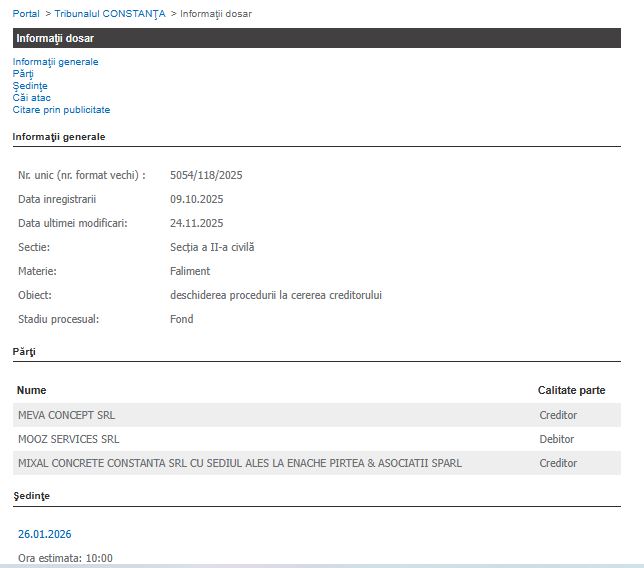644x568 pixels.
Task: Jump to Informații generale anchor link
Action: [55, 62]
